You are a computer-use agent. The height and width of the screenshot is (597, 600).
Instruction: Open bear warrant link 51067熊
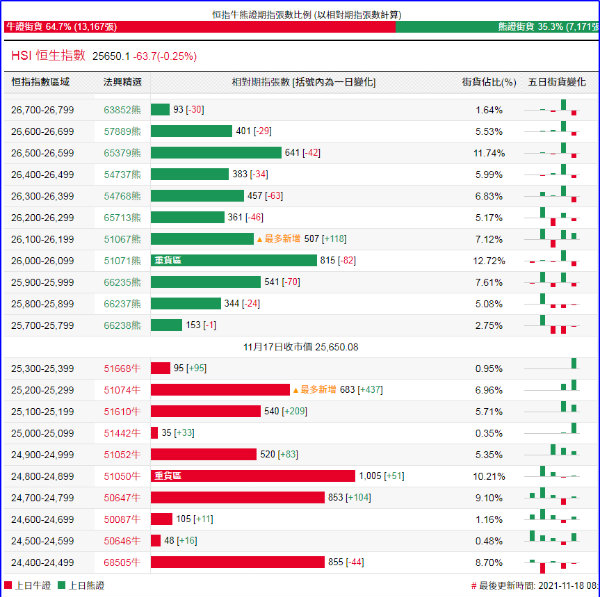[122, 239]
